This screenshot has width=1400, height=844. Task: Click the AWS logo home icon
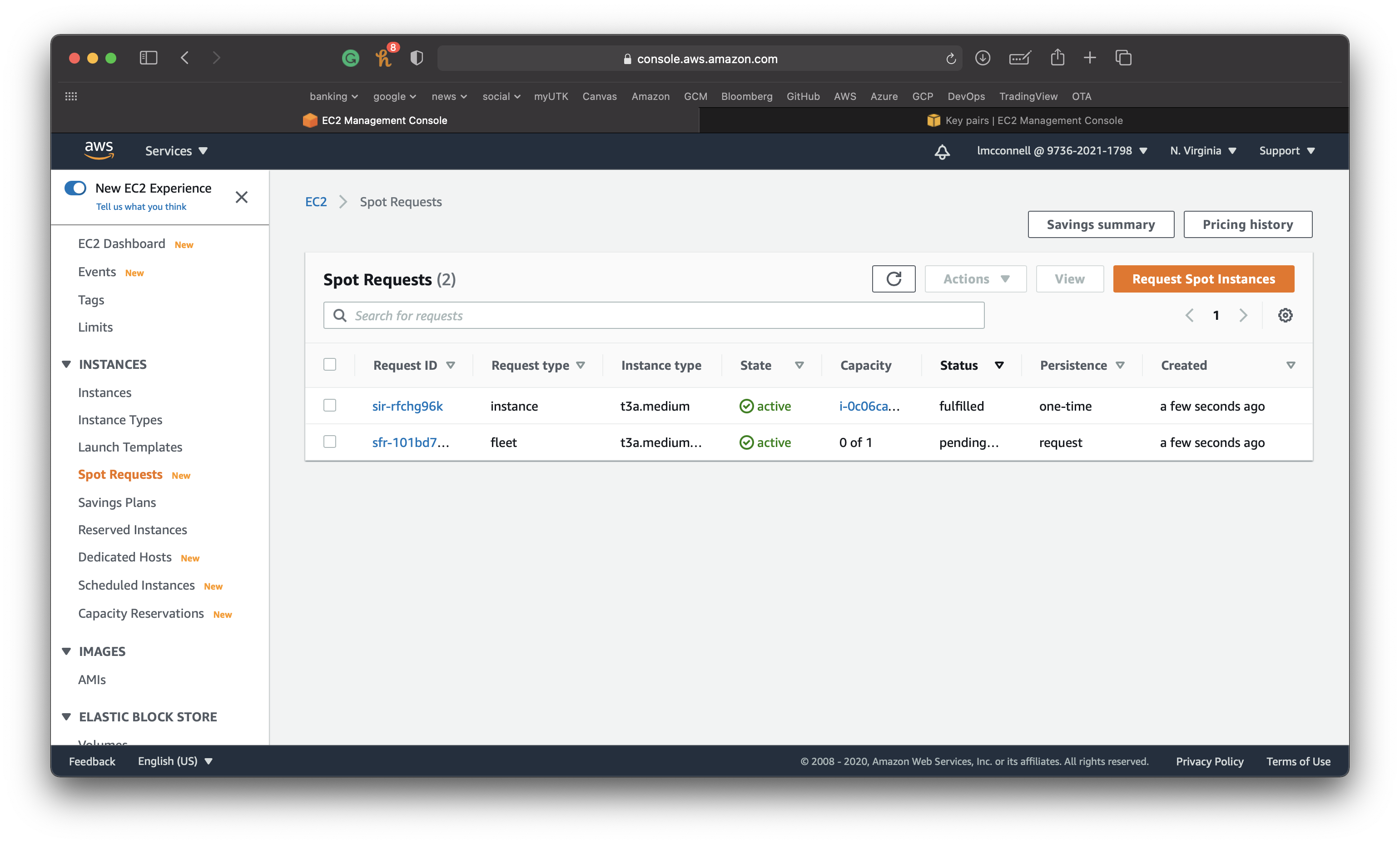pos(99,151)
